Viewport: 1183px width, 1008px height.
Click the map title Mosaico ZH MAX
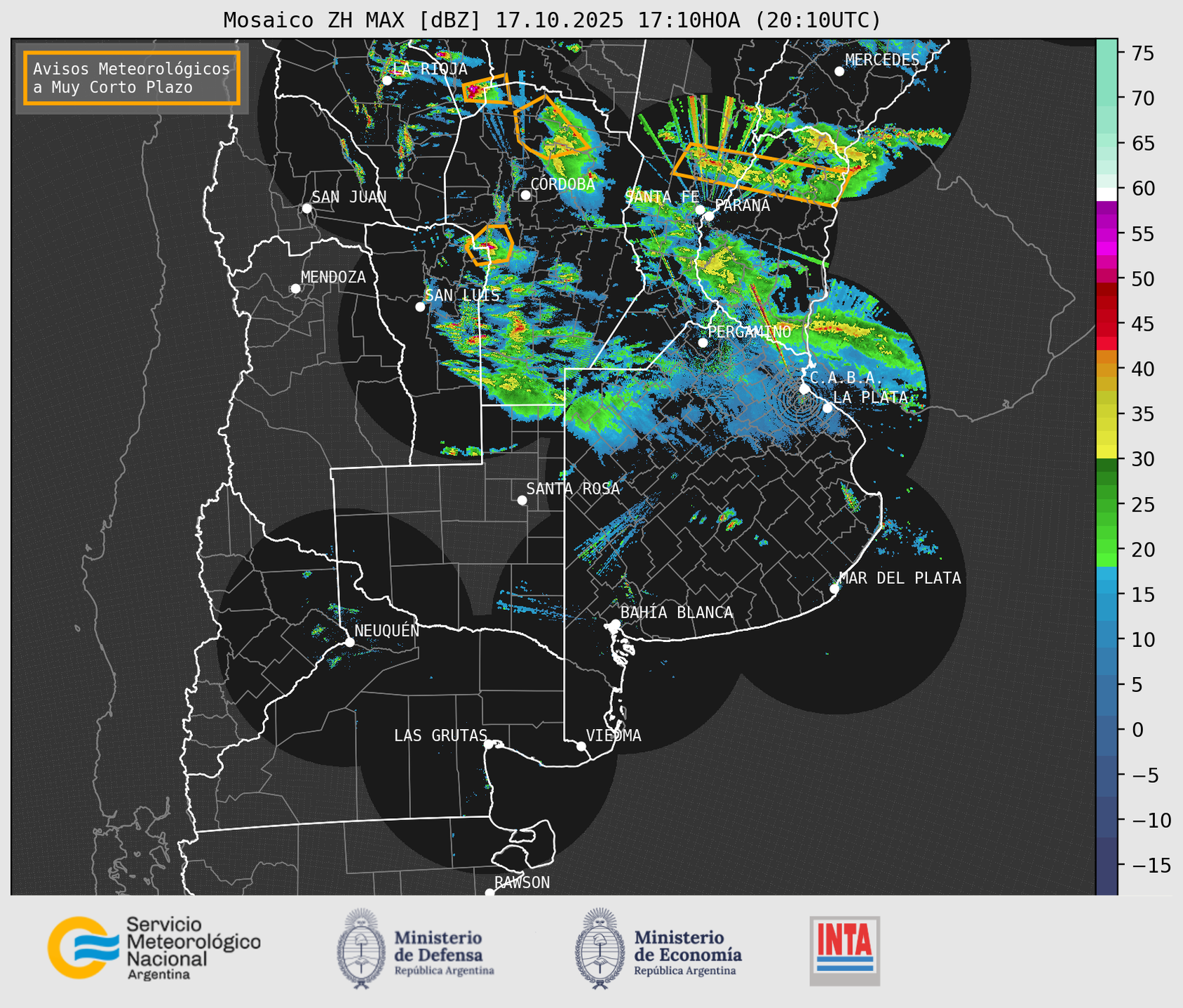pyautogui.click(x=552, y=20)
